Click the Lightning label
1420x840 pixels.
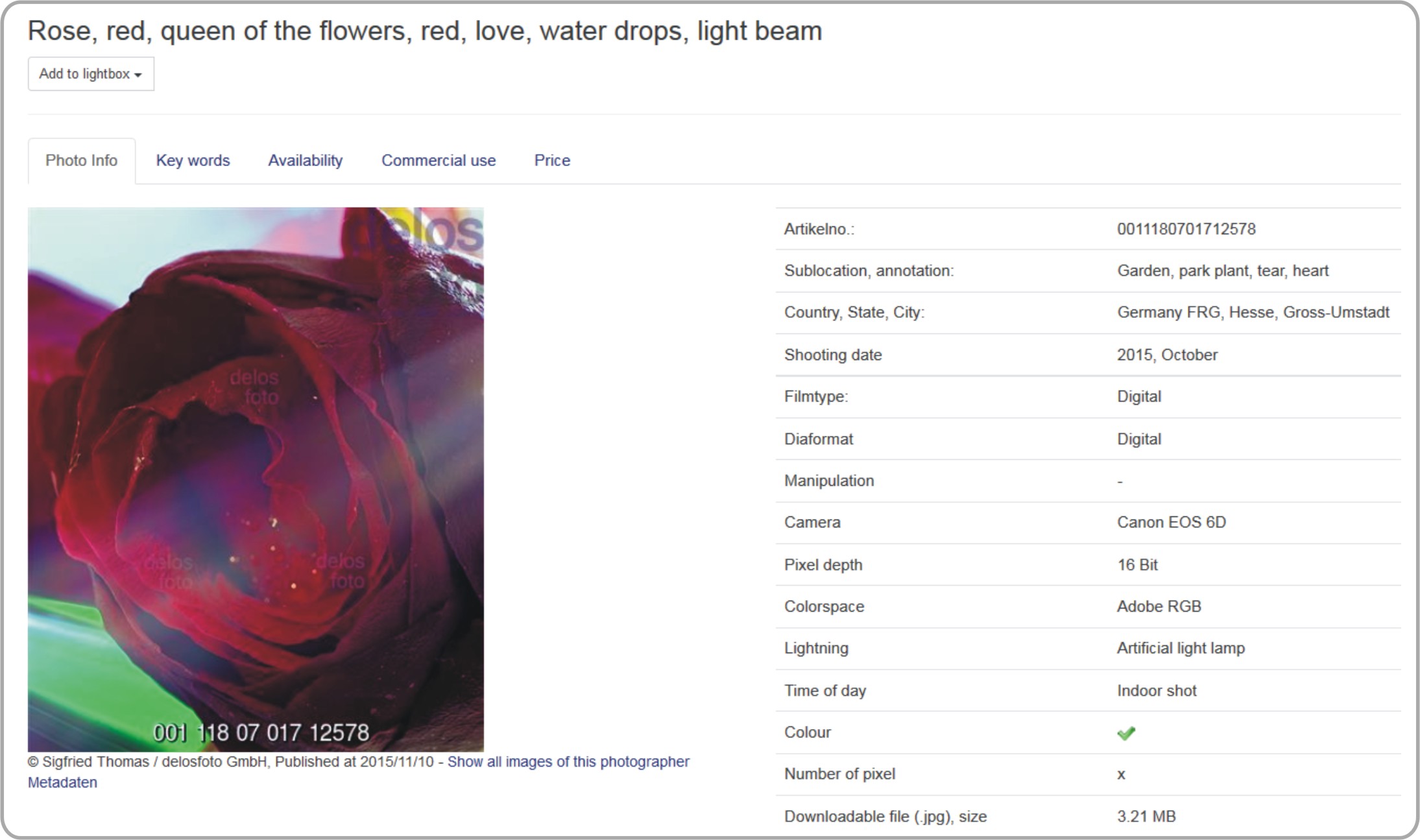816,648
